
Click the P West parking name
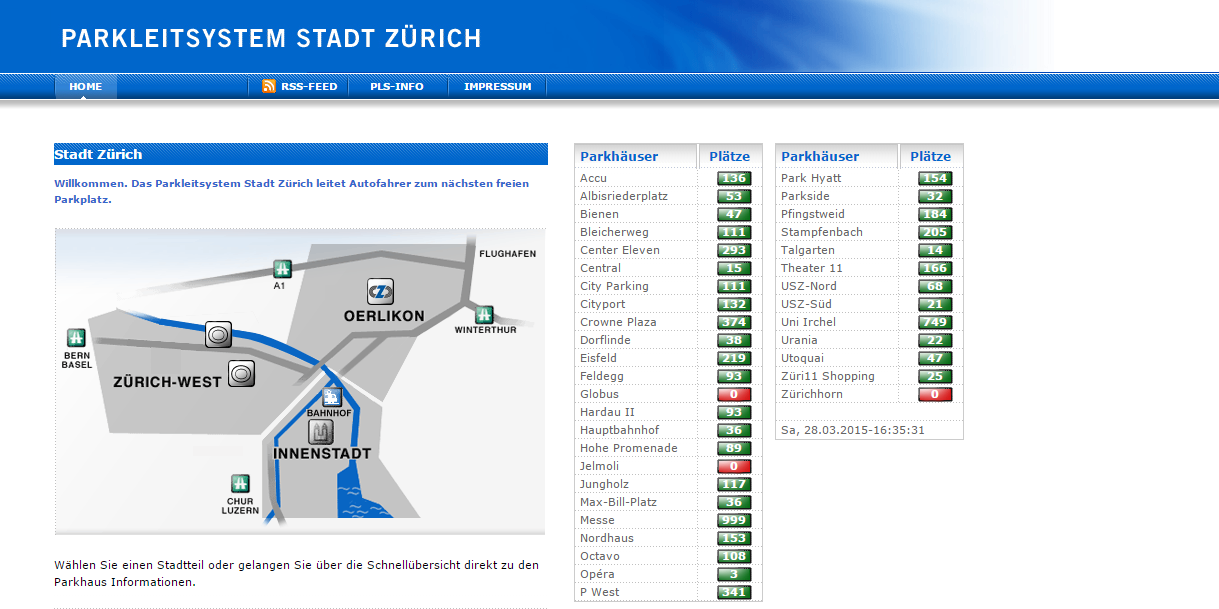(x=600, y=592)
